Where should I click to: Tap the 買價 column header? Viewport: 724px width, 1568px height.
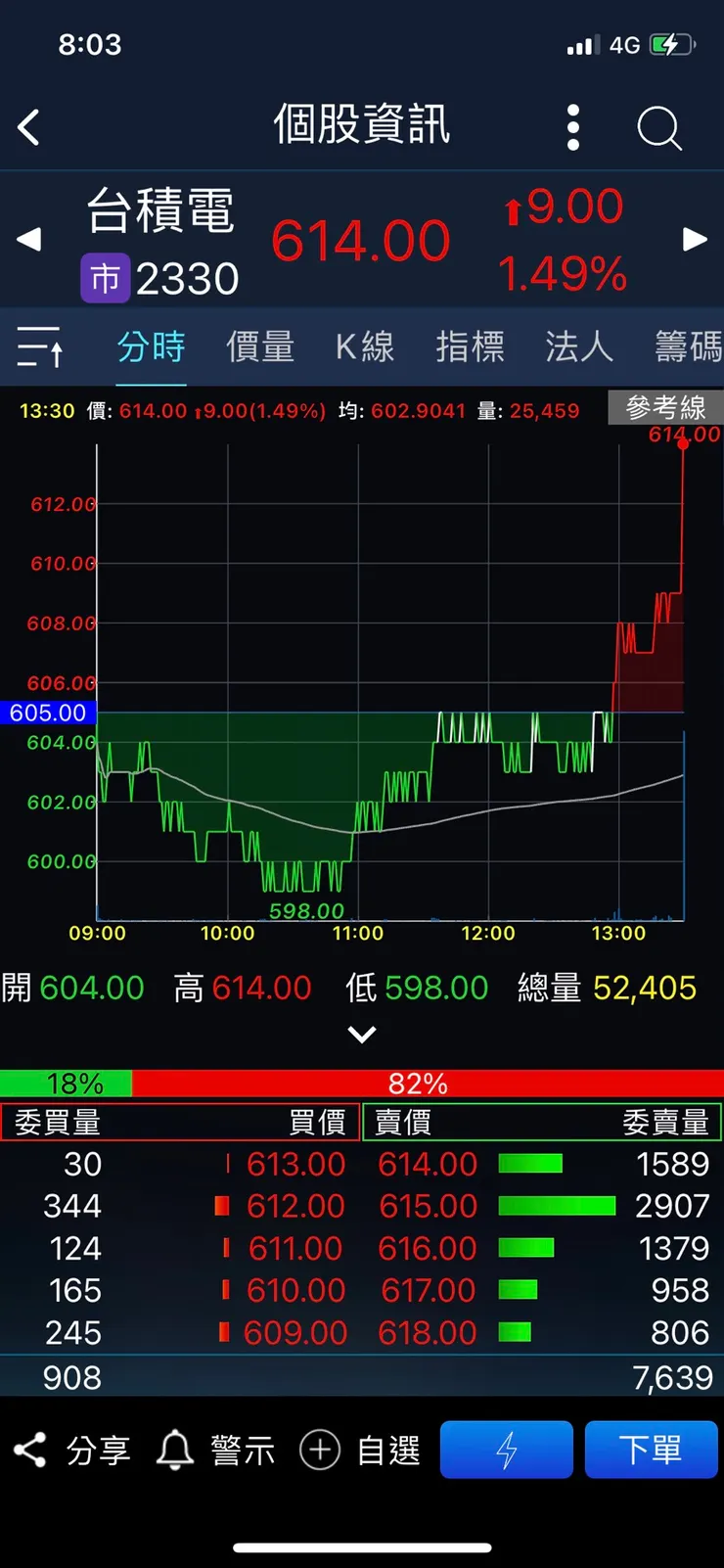317,1123
